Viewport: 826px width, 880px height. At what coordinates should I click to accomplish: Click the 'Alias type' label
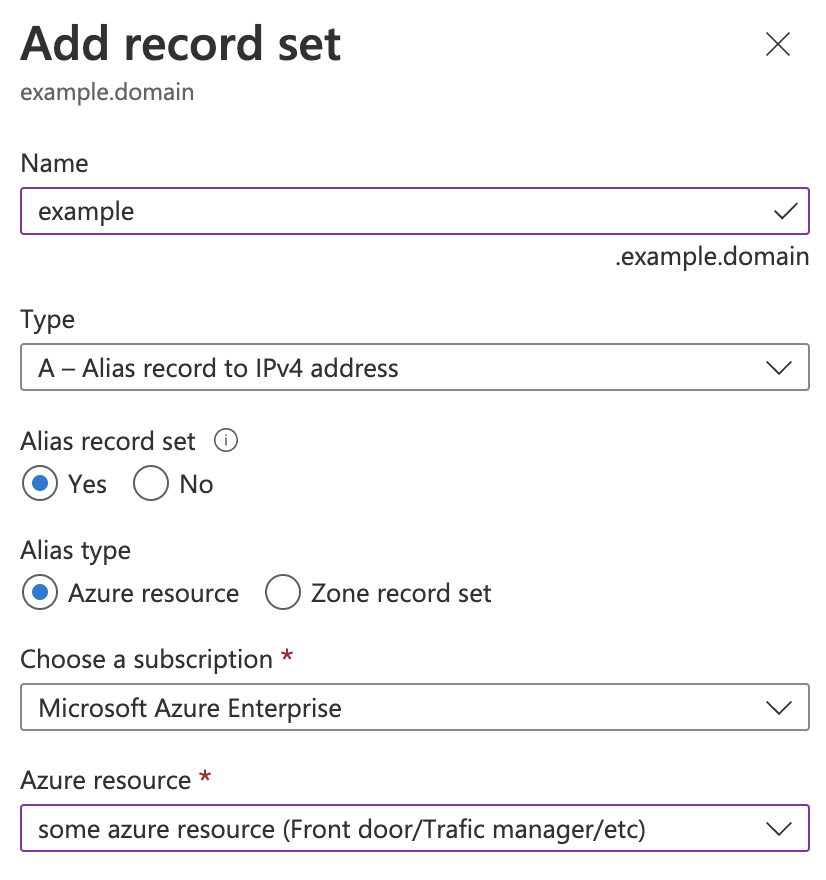76,551
